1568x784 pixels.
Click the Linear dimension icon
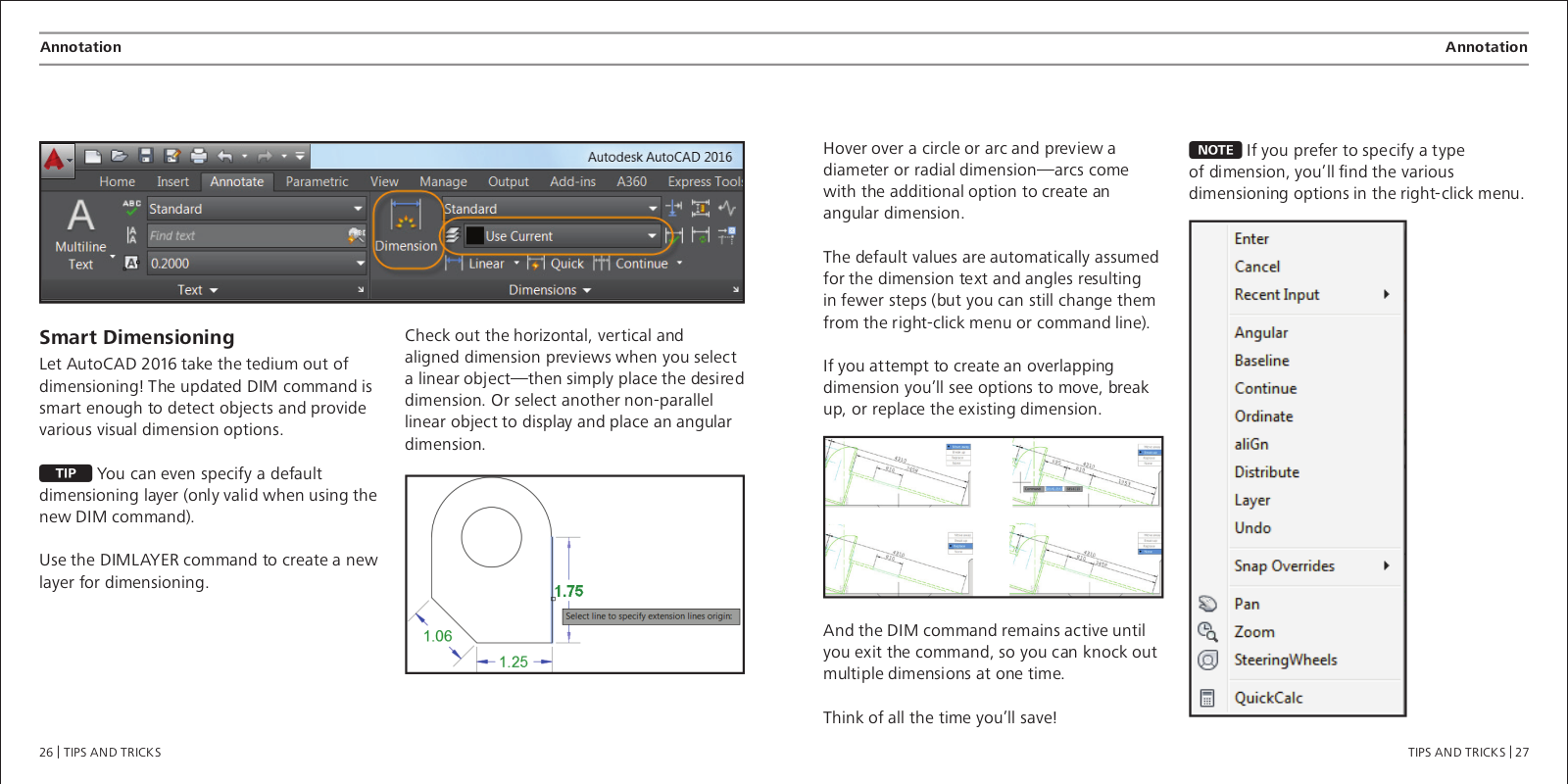[455, 263]
